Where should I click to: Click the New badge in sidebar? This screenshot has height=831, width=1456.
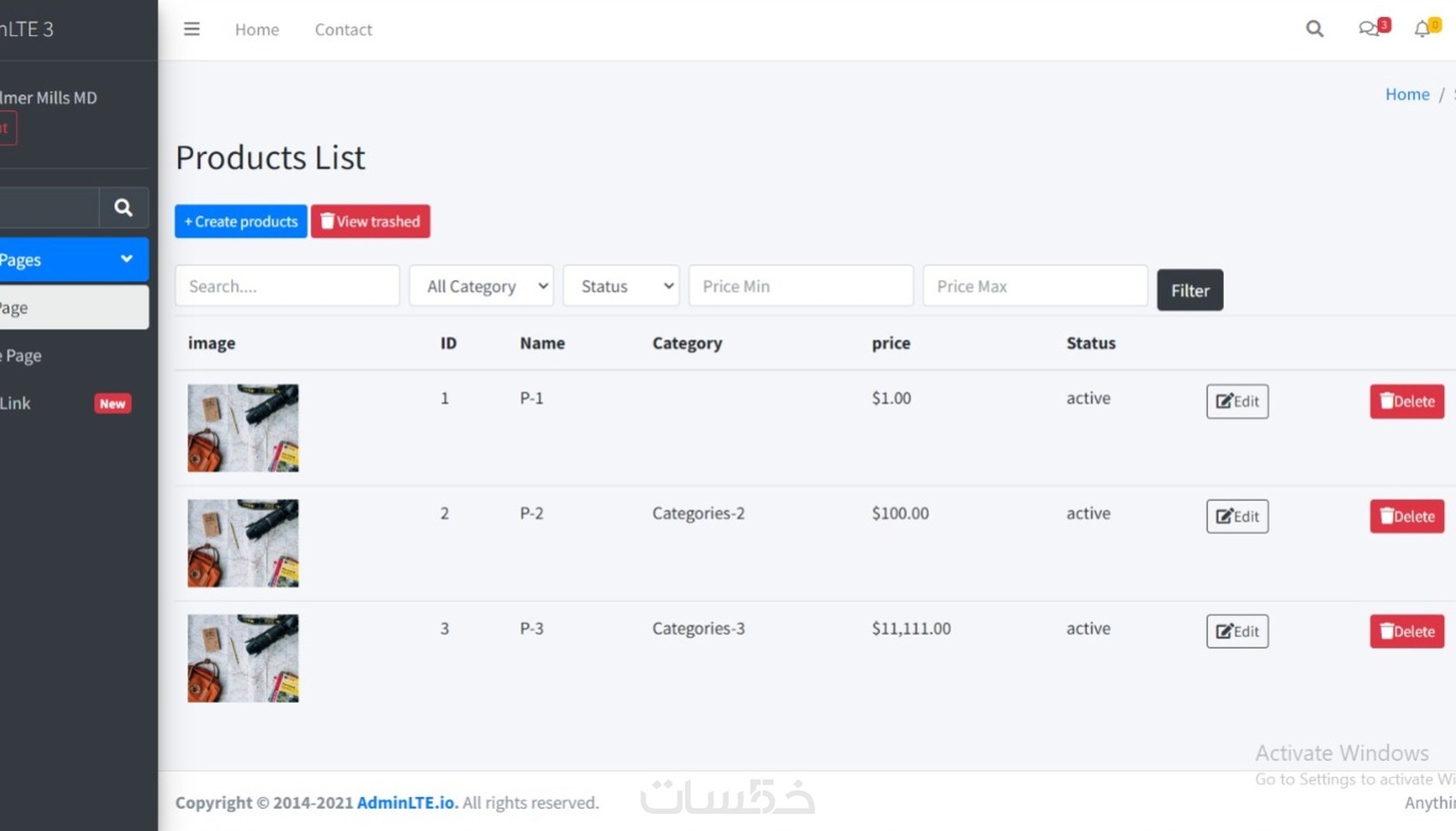coord(112,404)
